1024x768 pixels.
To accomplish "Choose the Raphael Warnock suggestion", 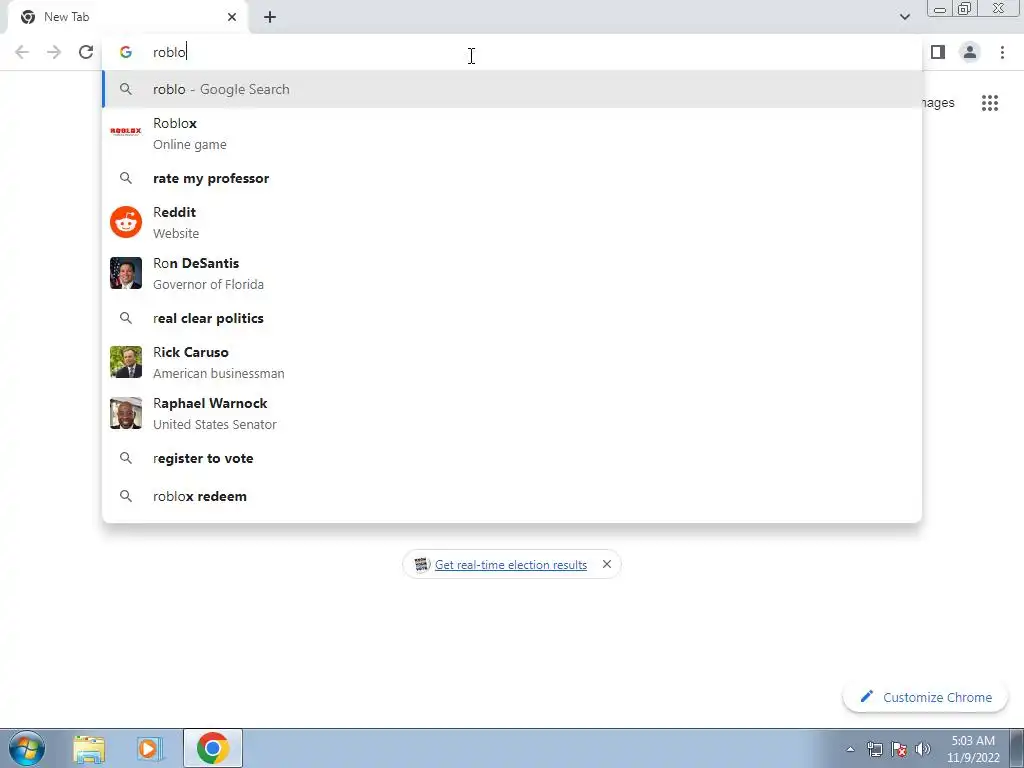I will point(512,413).
